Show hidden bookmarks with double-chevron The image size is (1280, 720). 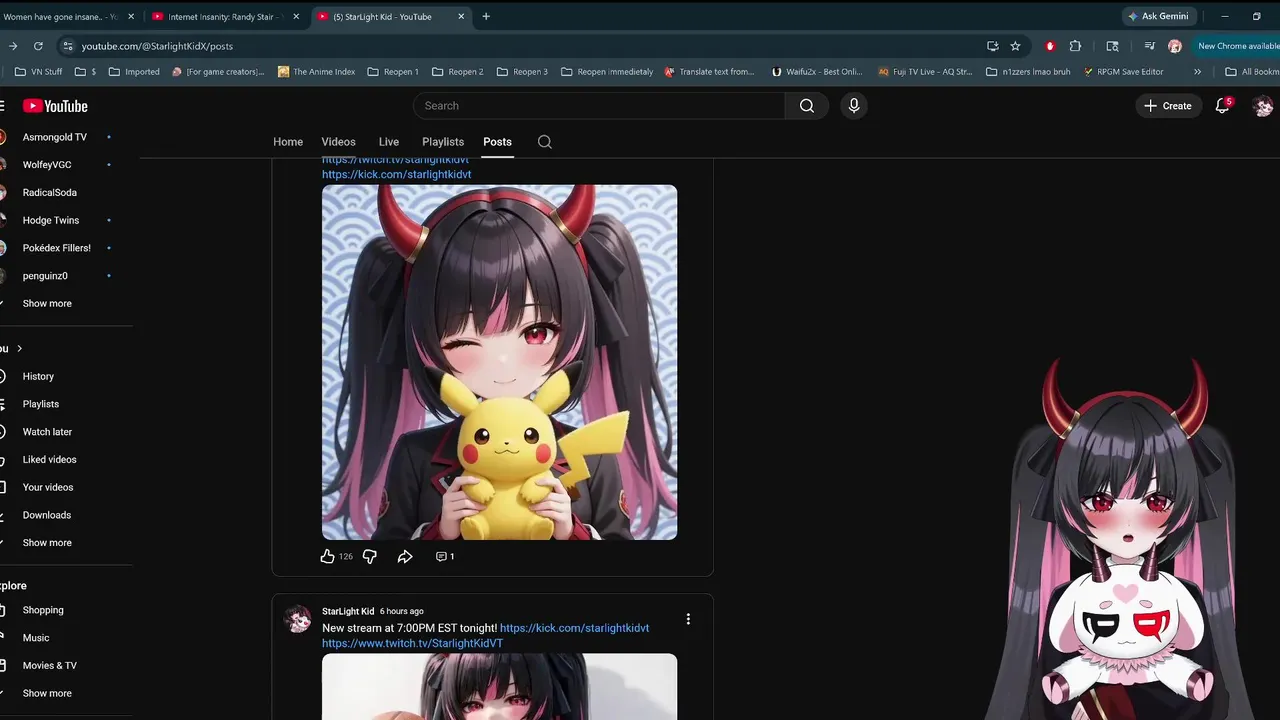[1198, 72]
